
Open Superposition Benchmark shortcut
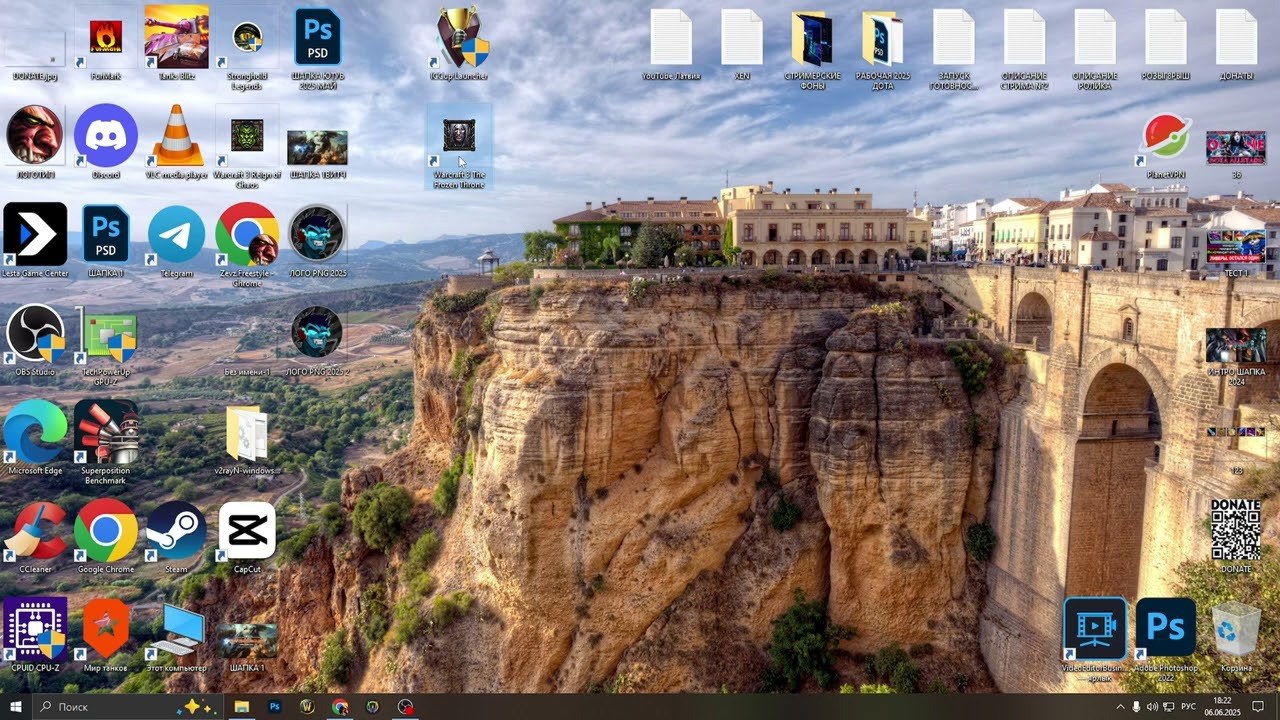click(105, 443)
